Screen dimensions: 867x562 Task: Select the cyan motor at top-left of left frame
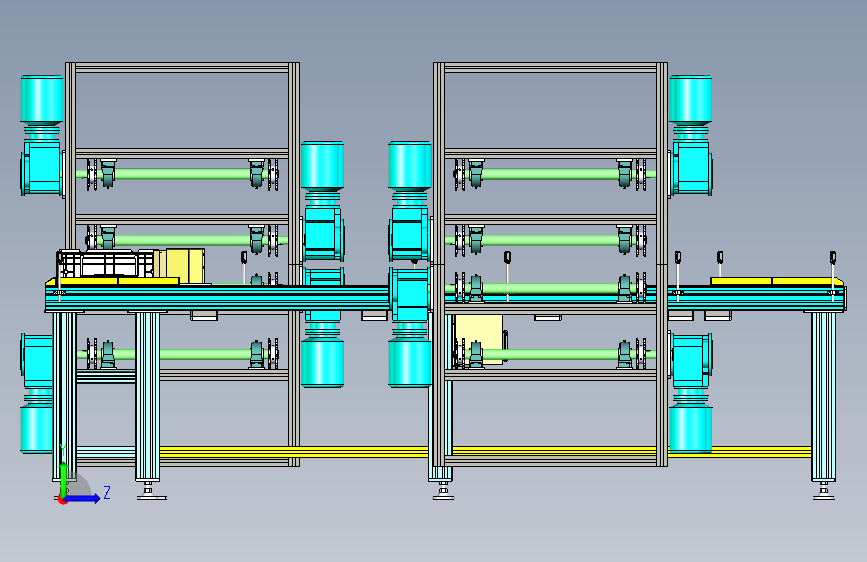tap(41, 135)
